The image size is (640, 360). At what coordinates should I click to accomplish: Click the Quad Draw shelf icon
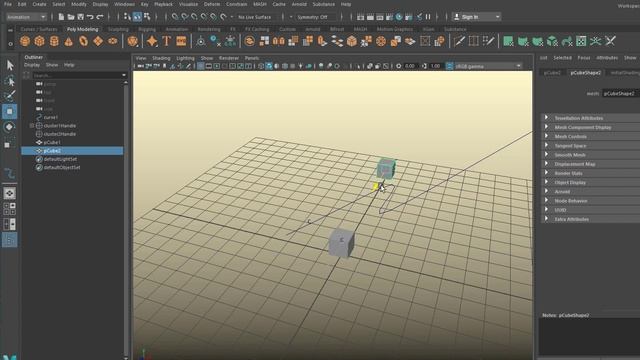pos(489,41)
